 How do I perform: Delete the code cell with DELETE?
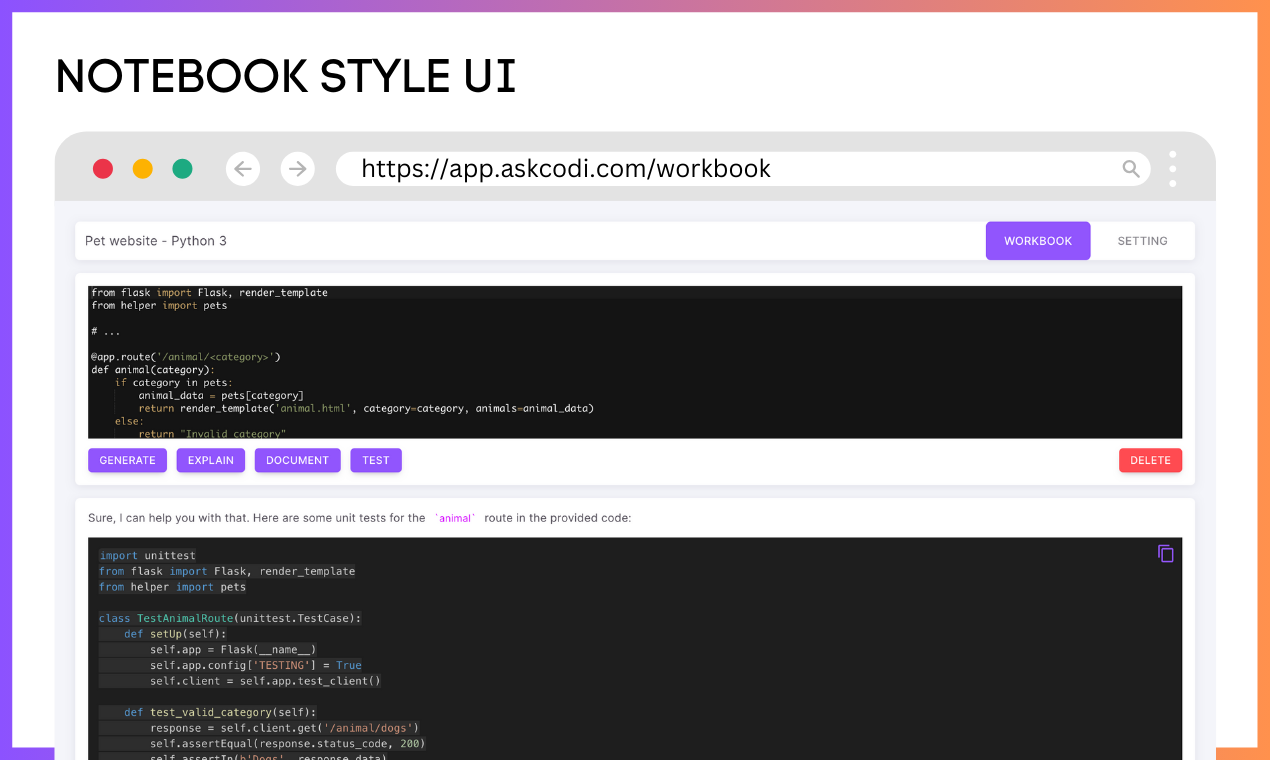pos(1150,460)
